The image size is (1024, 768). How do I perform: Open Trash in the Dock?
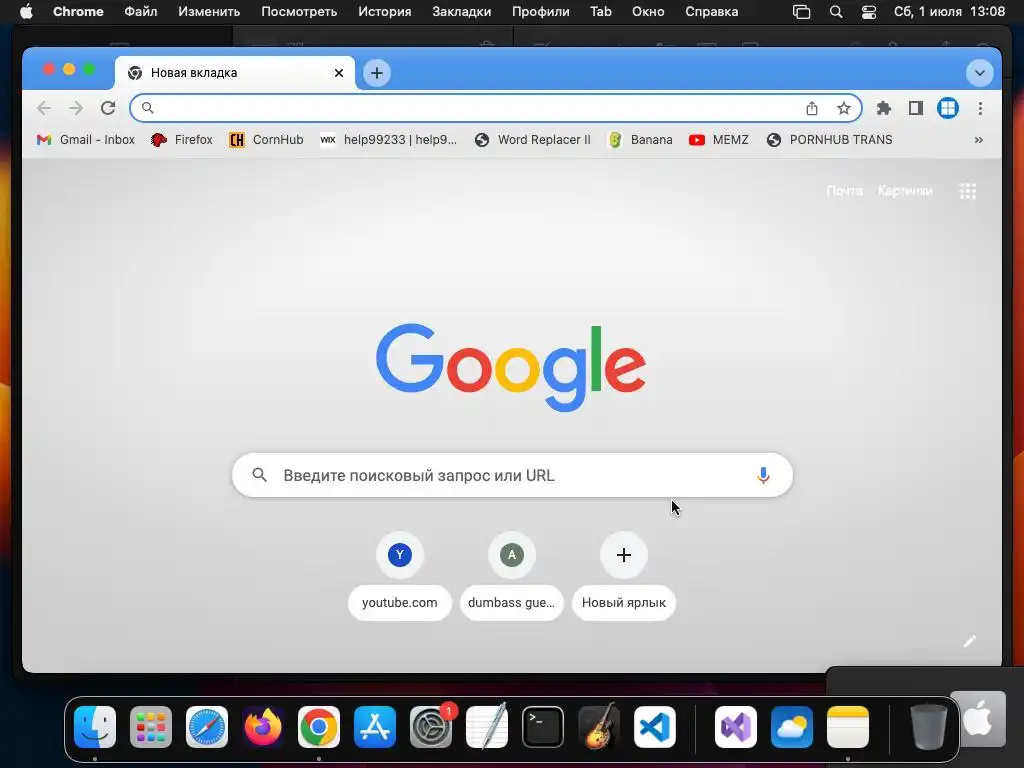coord(928,727)
